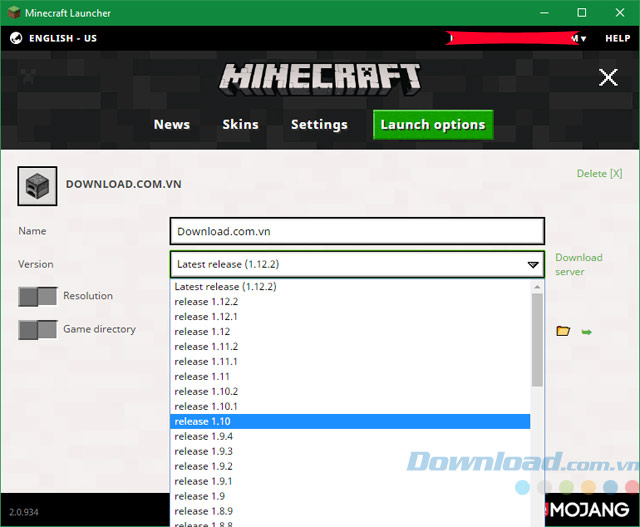Maximize the Minecraft Launcher window
Image resolution: width=640 pixels, height=527 pixels.
tap(582, 13)
